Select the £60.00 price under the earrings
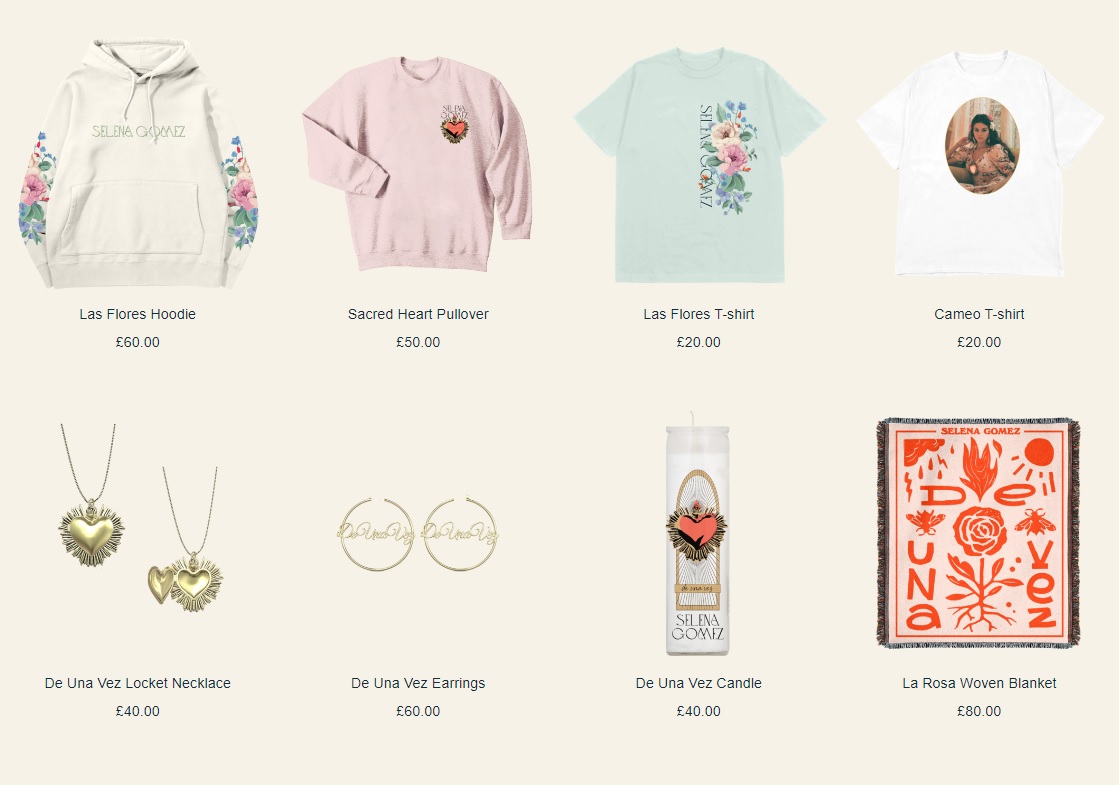 point(418,711)
